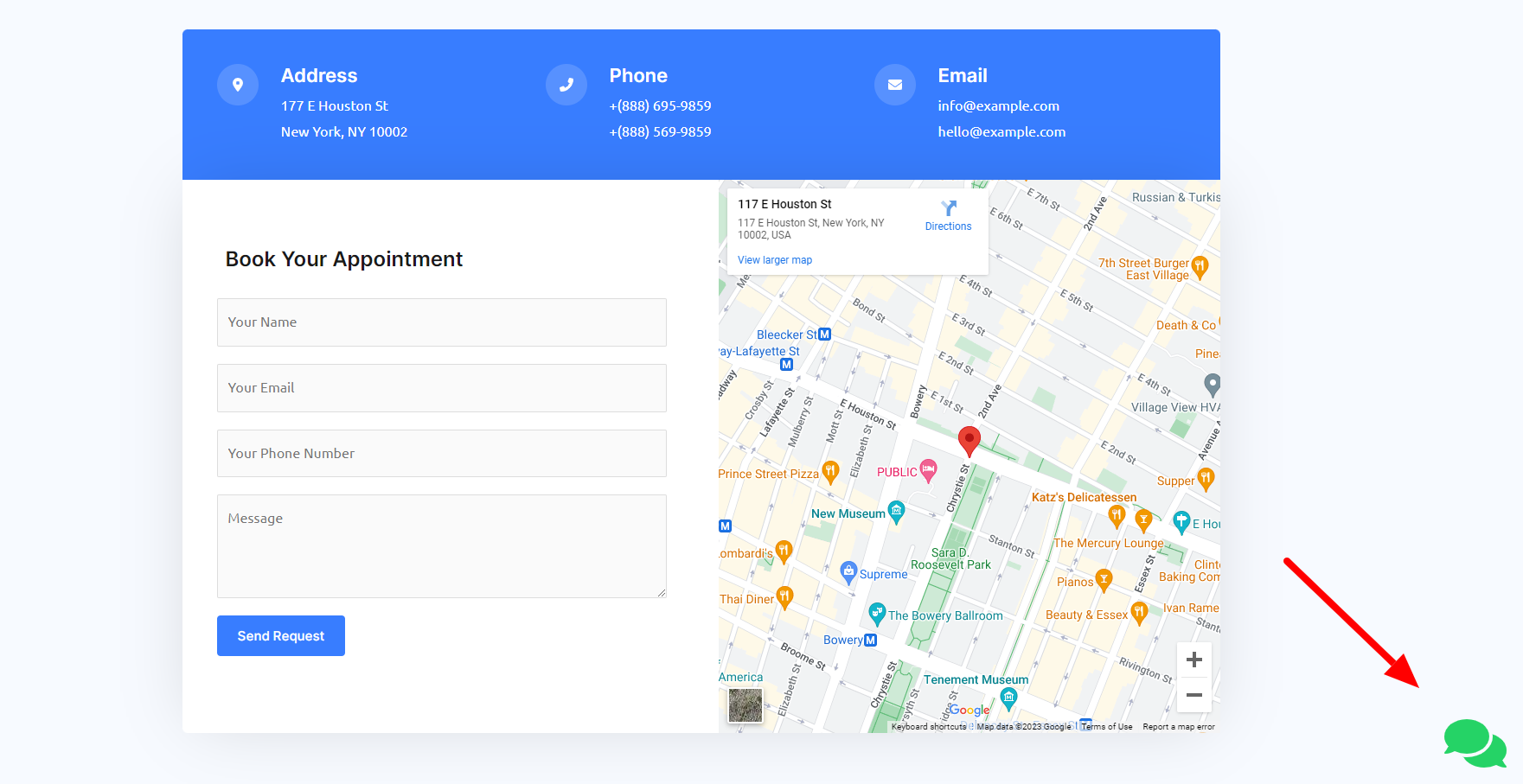Click Sara D. Roosevelt Park label
The width and height of the screenshot is (1523, 784).
(x=951, y=558)
